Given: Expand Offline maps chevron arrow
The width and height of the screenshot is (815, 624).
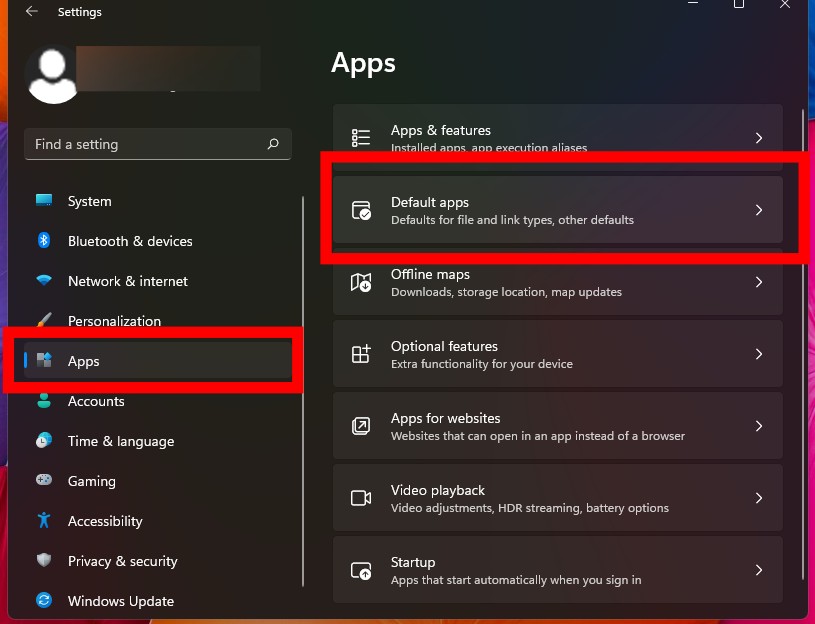Looking at the screenshot, I should pyautogui.click(x=759, y=282).
